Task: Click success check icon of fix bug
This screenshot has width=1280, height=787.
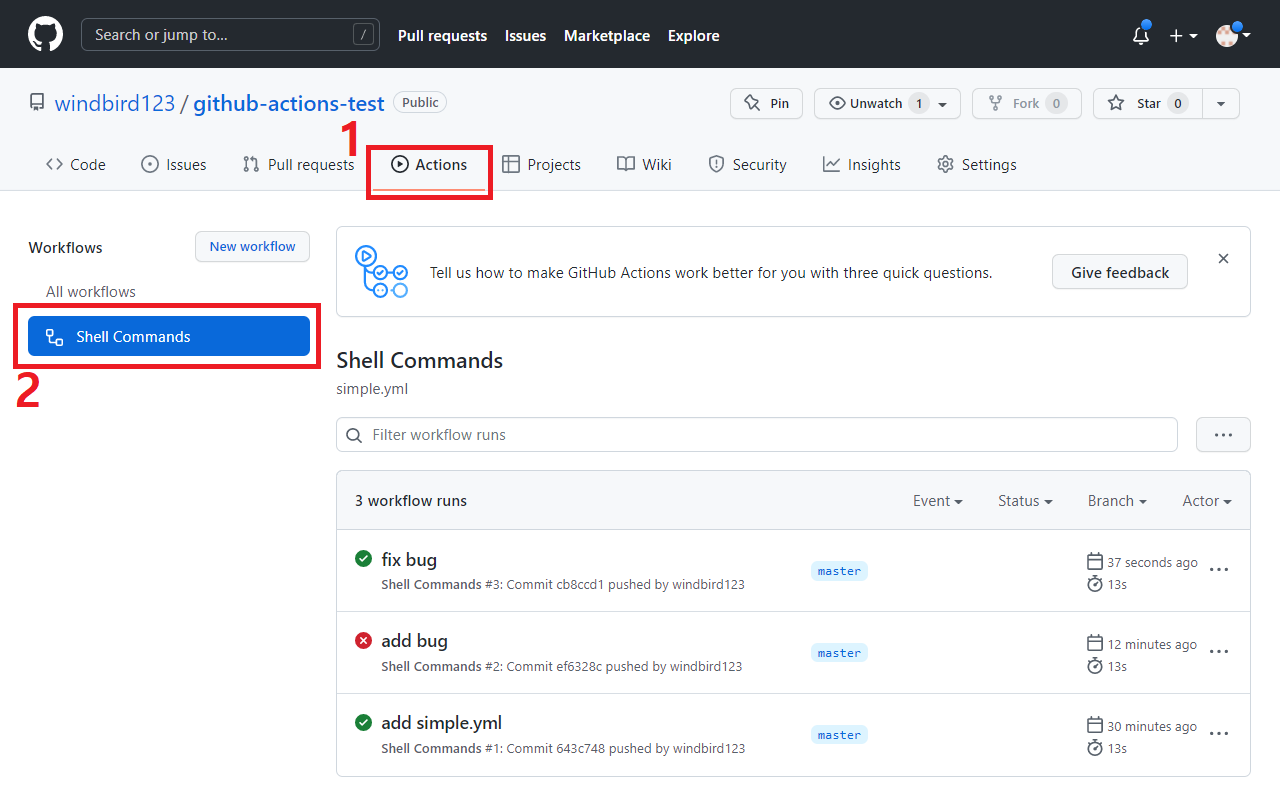Action: pos(363,558)
